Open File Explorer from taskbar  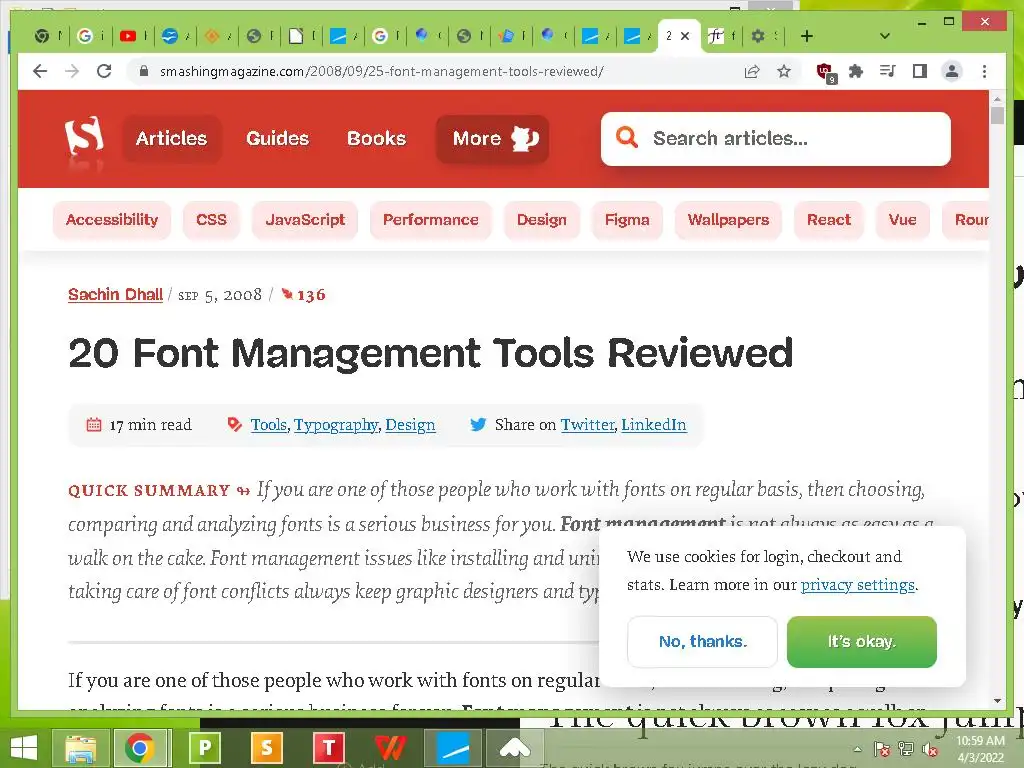[x=81, y=748]
